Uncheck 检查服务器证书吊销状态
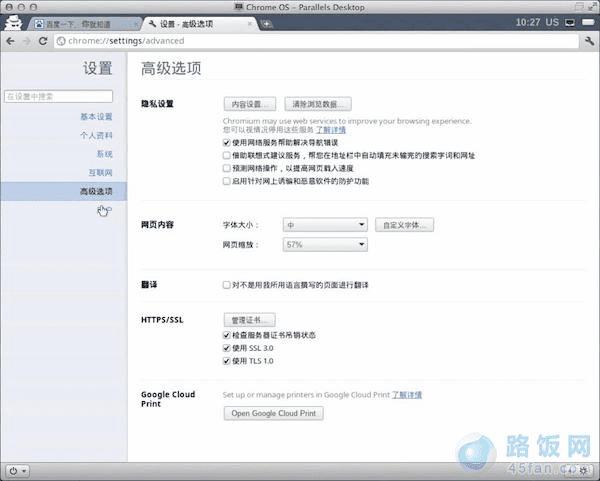600x481 pixels. [x=227, y=335]
